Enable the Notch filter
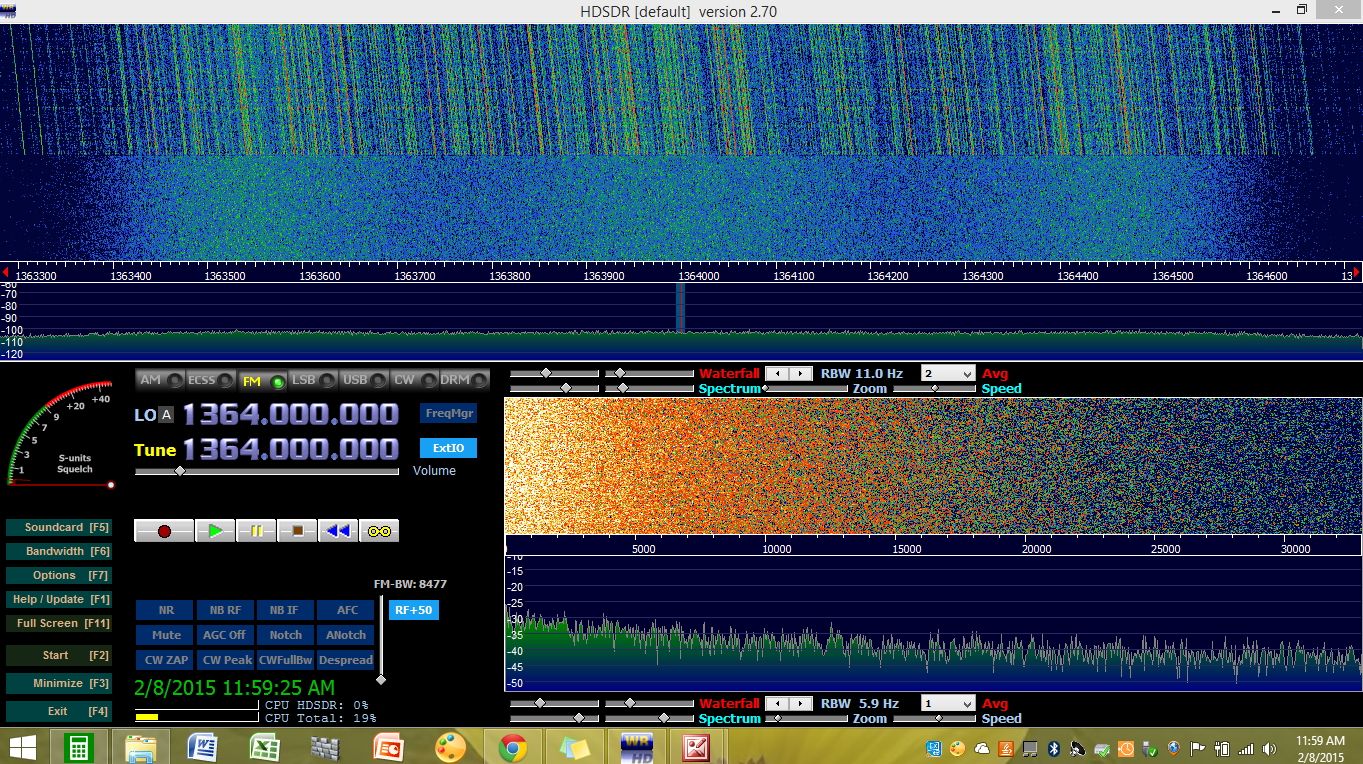The width and height of the screenshot is (1363, 764). pos(285,635)
